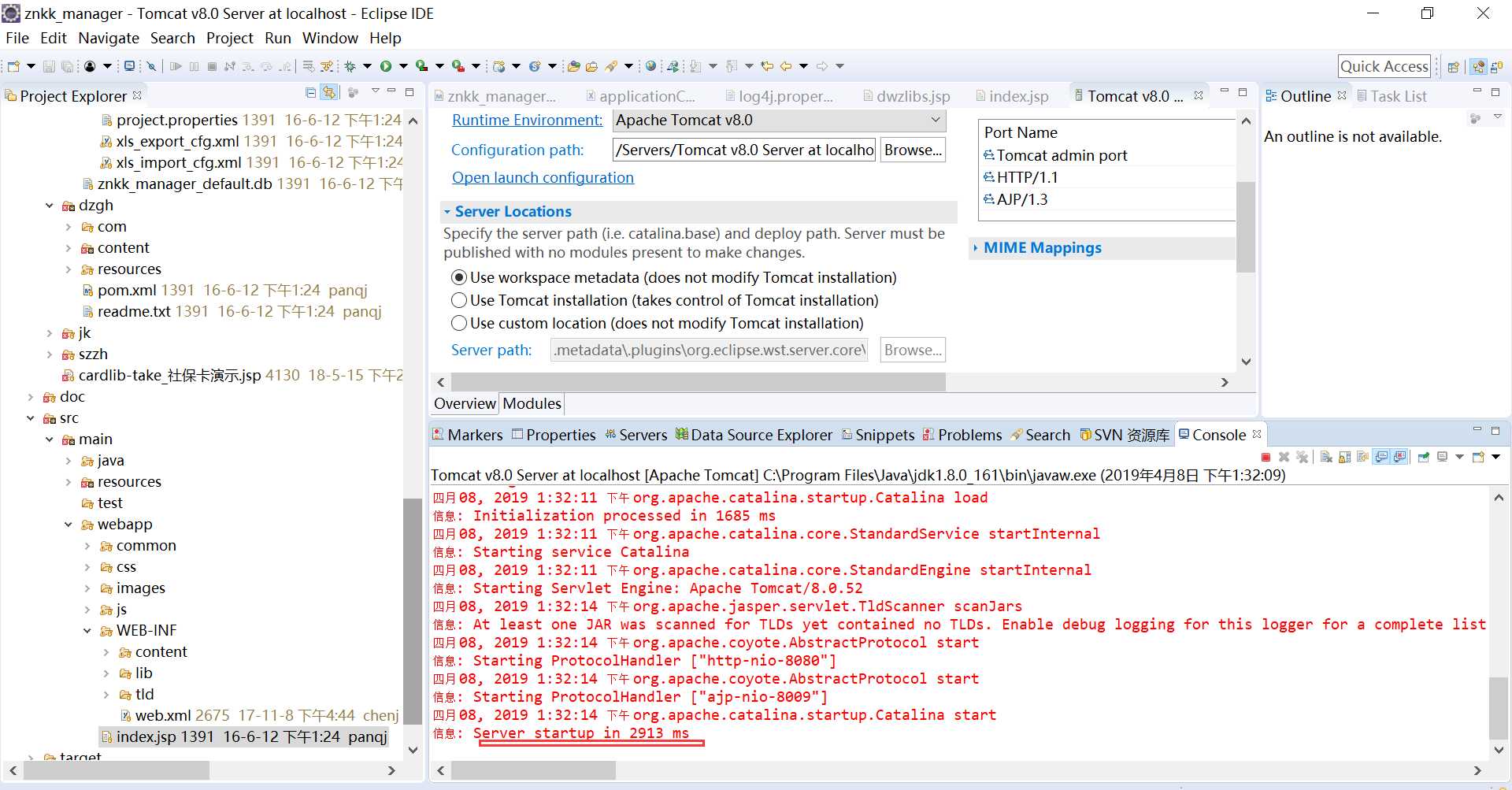Expand the doc folder tree node
This screenshot has height=790, width=1512.
[x=31, y=397]
